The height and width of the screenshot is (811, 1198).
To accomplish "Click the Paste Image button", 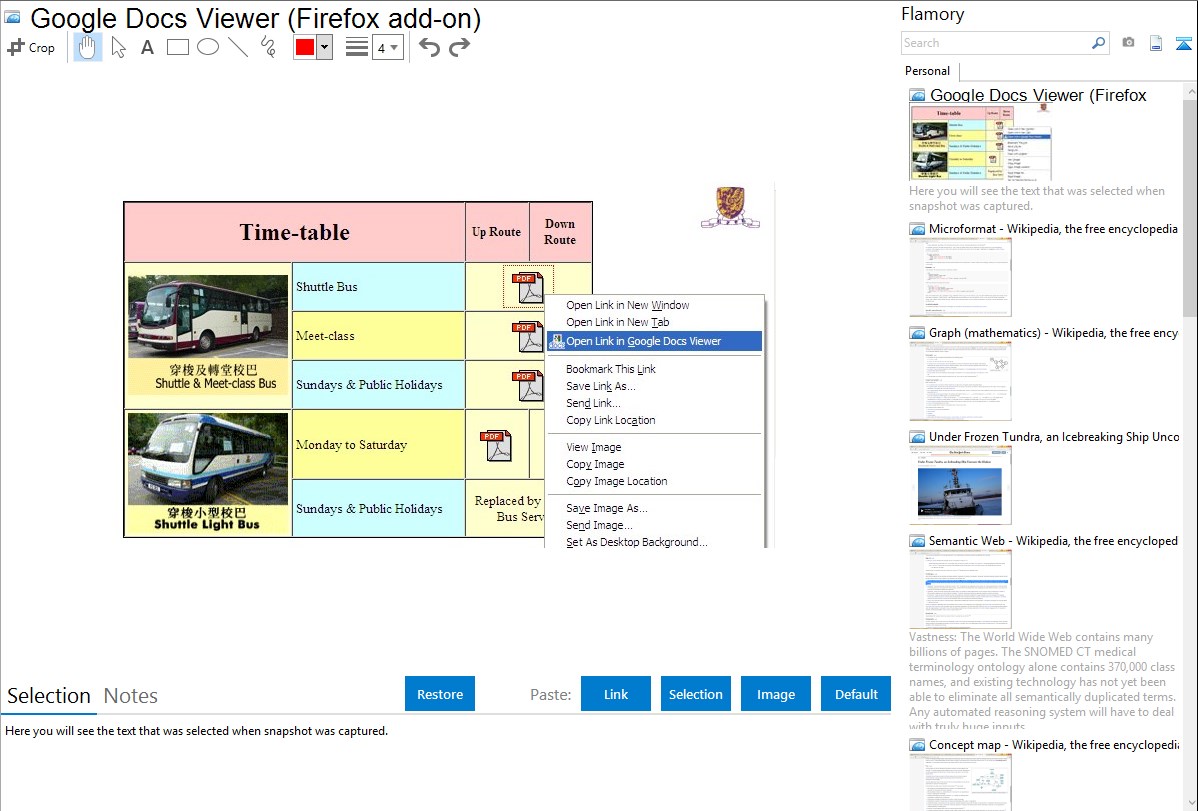I will 775,694.
